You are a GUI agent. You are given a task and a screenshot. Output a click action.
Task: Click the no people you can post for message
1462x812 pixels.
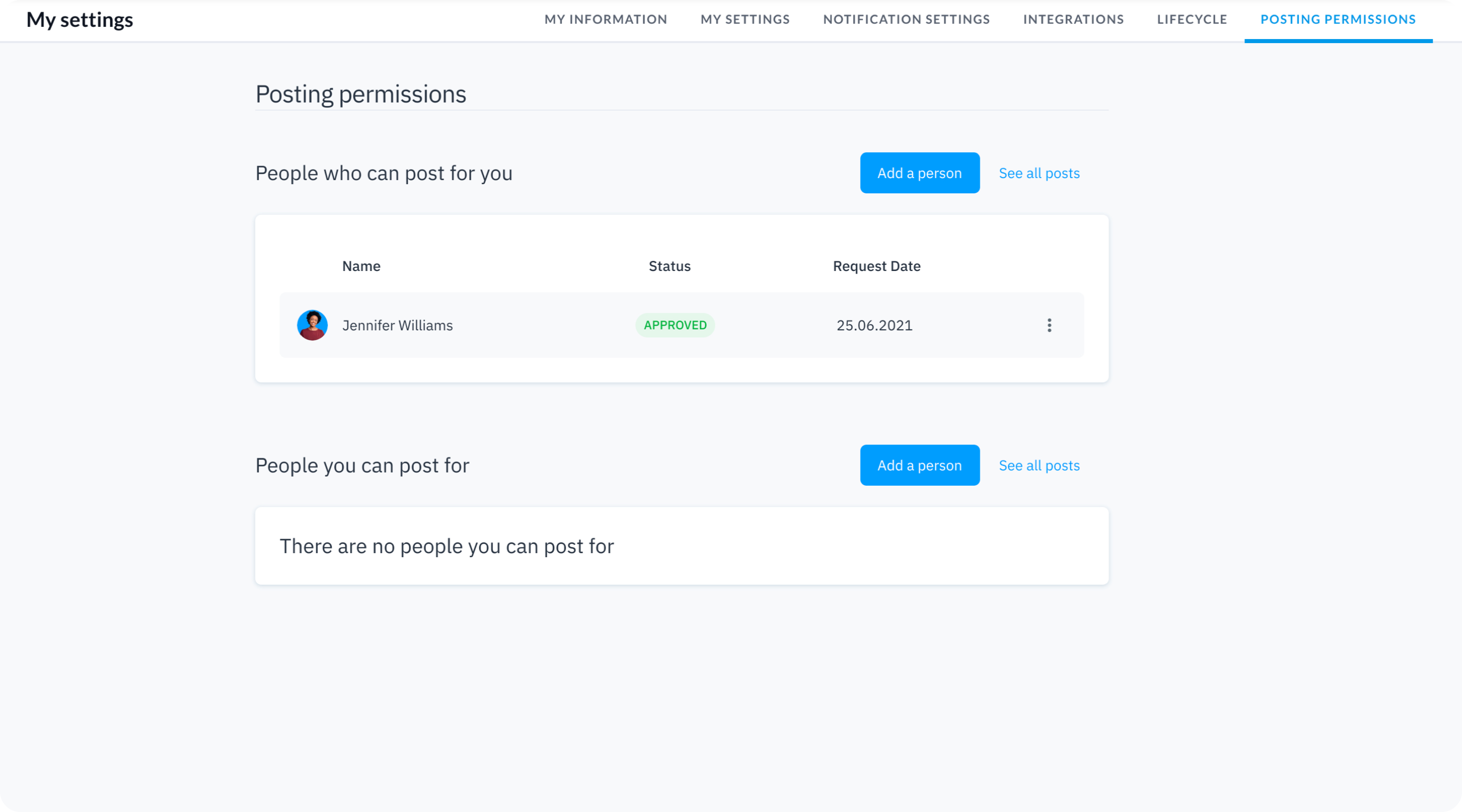click(x=447, y=546)
